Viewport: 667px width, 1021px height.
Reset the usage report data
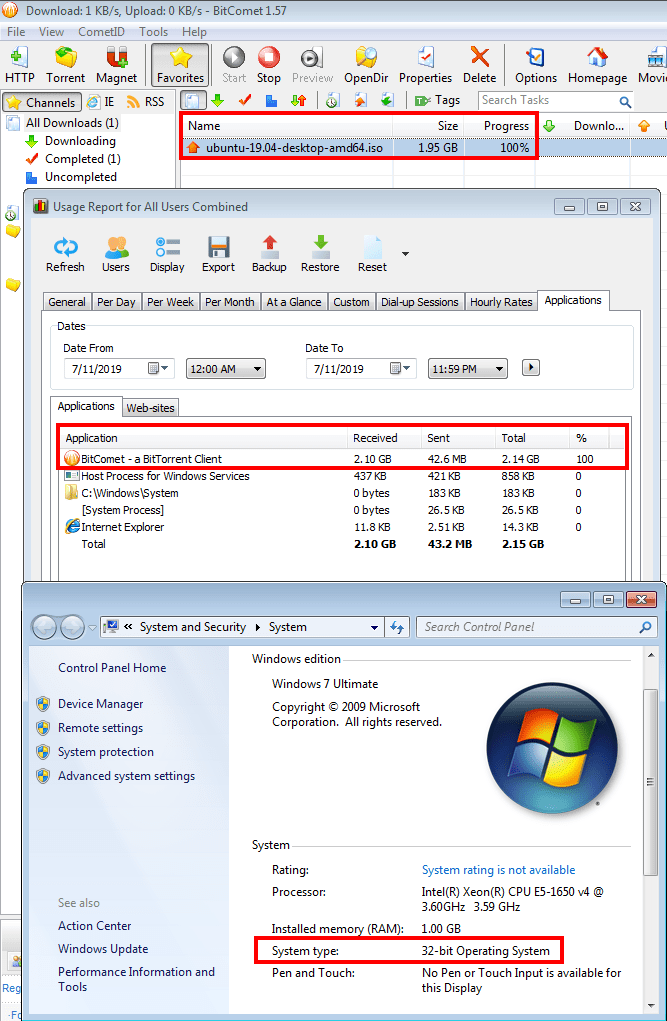point(372,254)
